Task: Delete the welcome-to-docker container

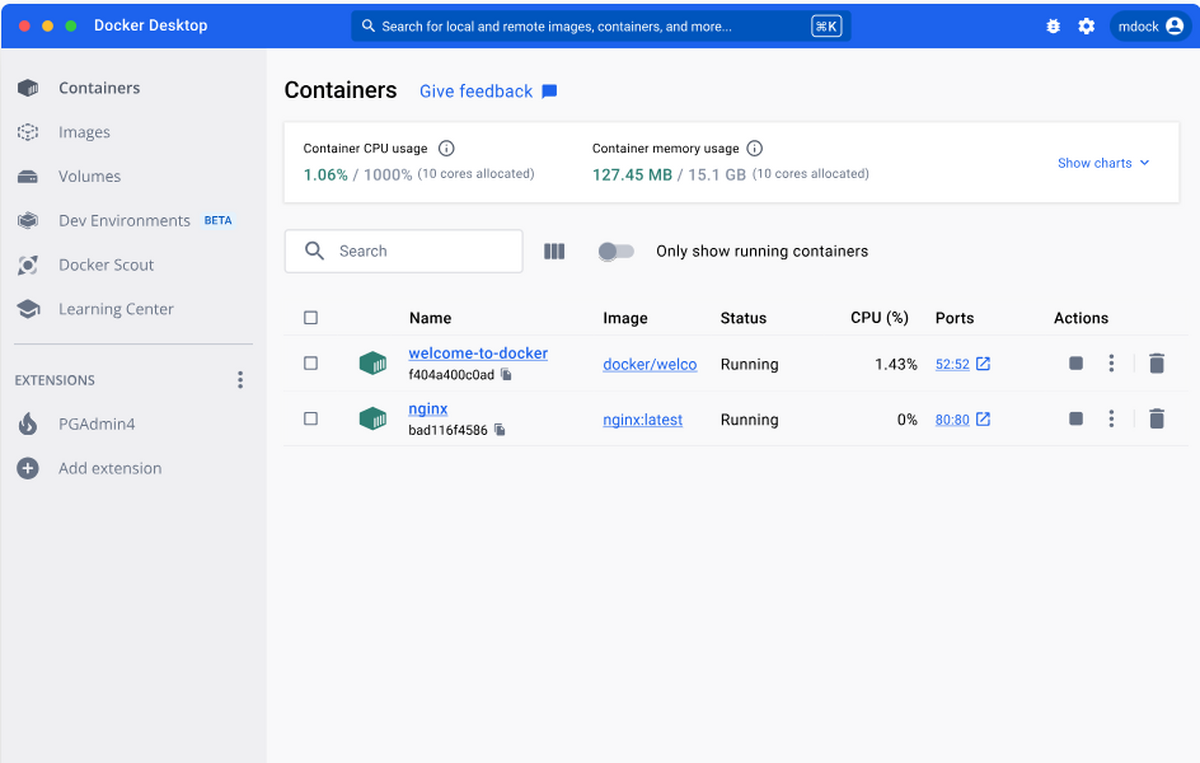Action: pos(1156,363)
